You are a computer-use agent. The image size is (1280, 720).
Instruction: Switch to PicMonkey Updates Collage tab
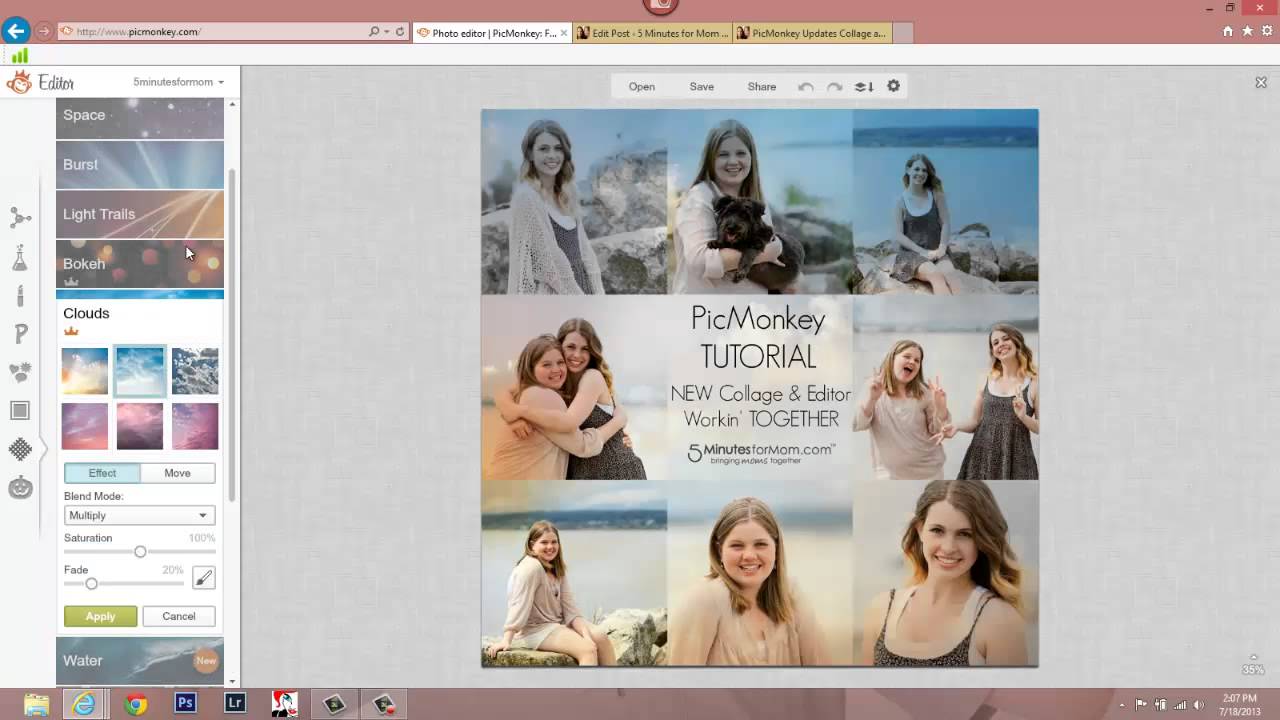click(x=811, y=33)
